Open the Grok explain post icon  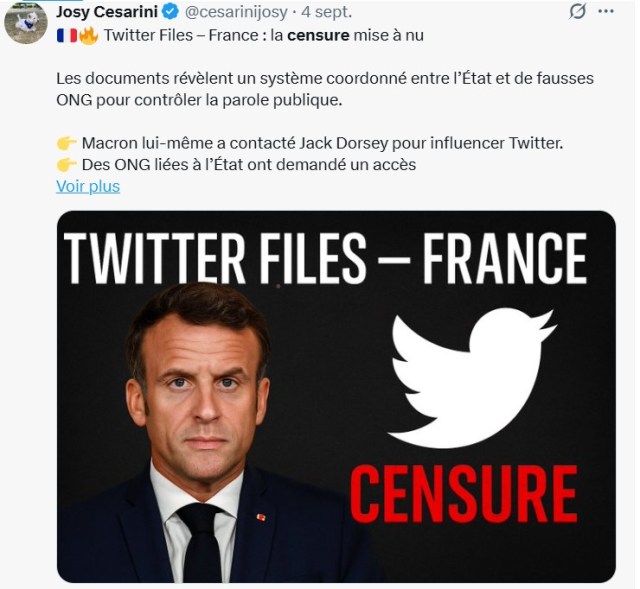click(x=577, y=12)
